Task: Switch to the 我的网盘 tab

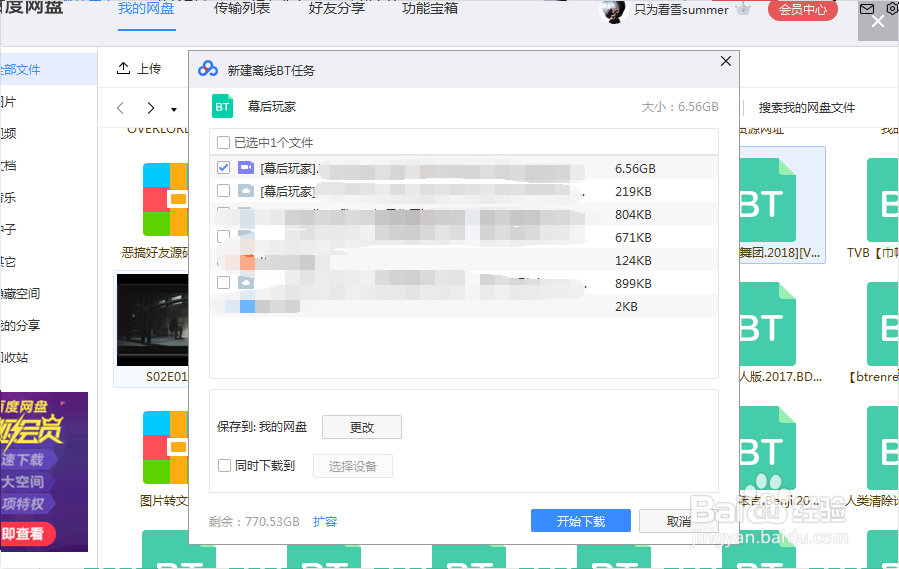Action: (x=146, y=9)
